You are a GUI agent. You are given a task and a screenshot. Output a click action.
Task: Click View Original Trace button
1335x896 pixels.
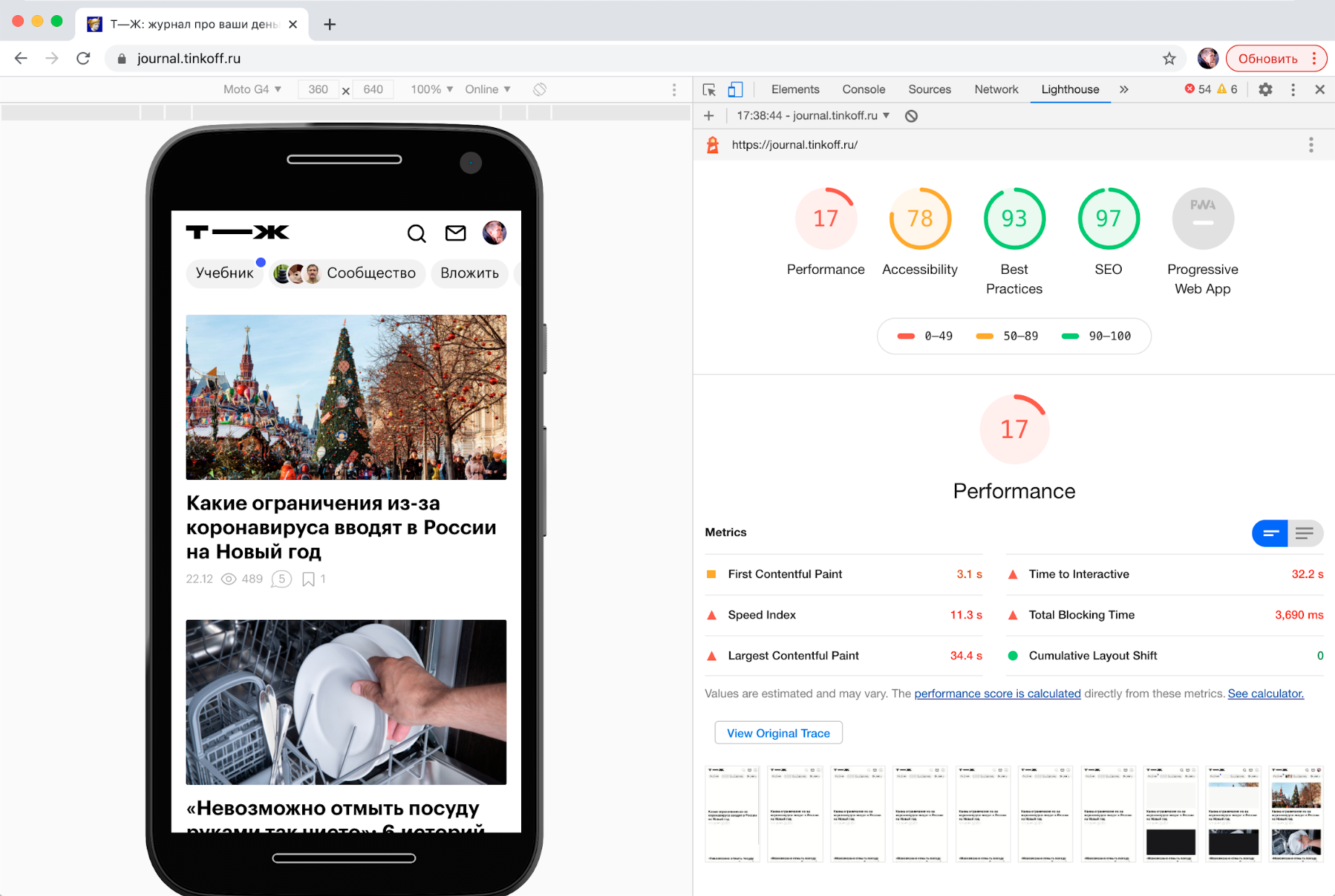point(778,733)
